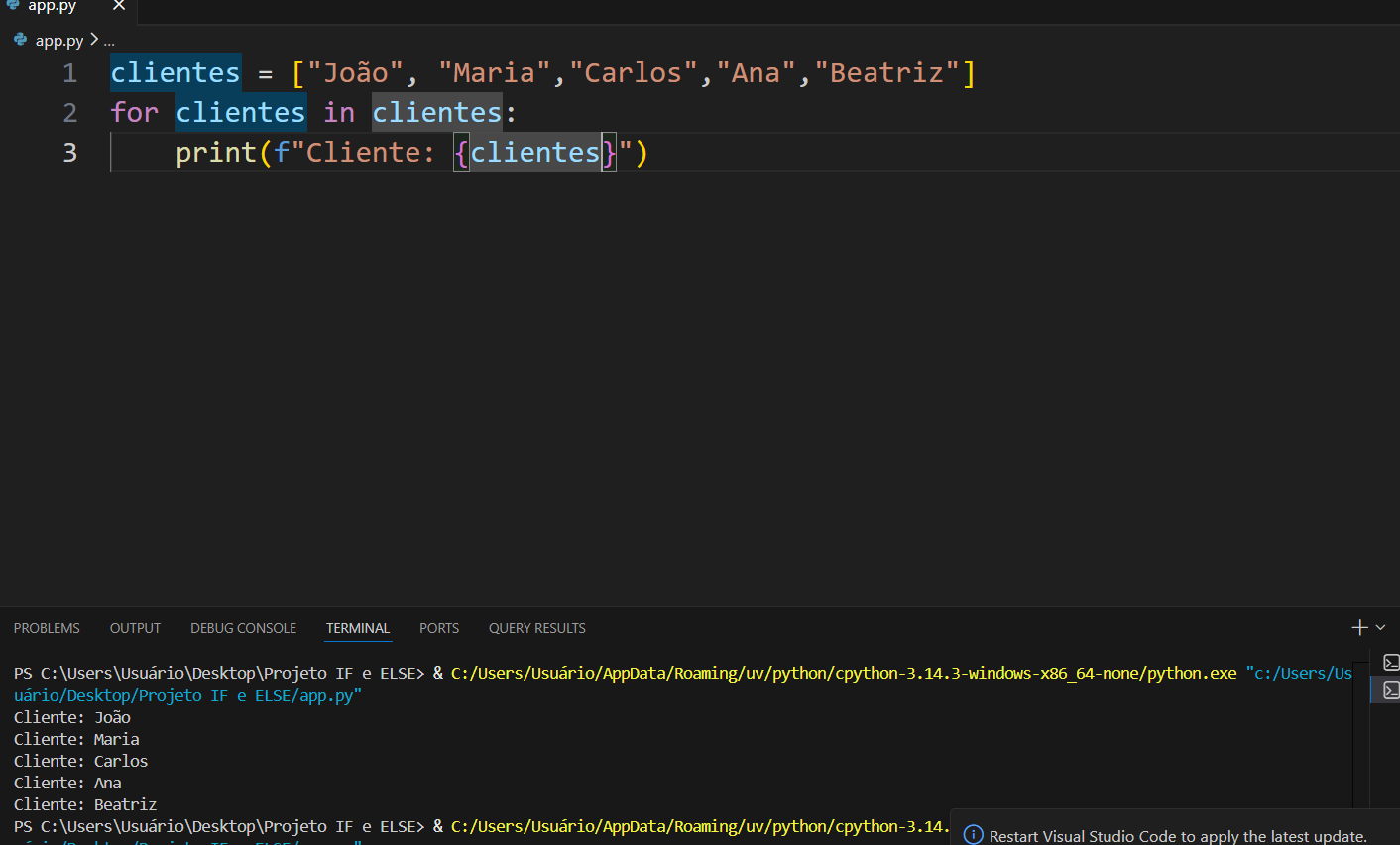Click the info icon in update notification
This screenshot has height=845, width=1400.
click(x=973, y=835)
